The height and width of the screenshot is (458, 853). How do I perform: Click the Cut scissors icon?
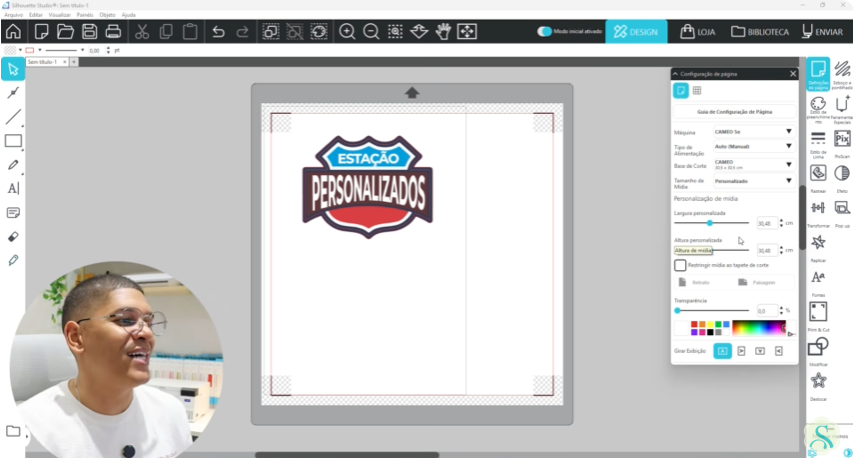[x=142, y=32]
